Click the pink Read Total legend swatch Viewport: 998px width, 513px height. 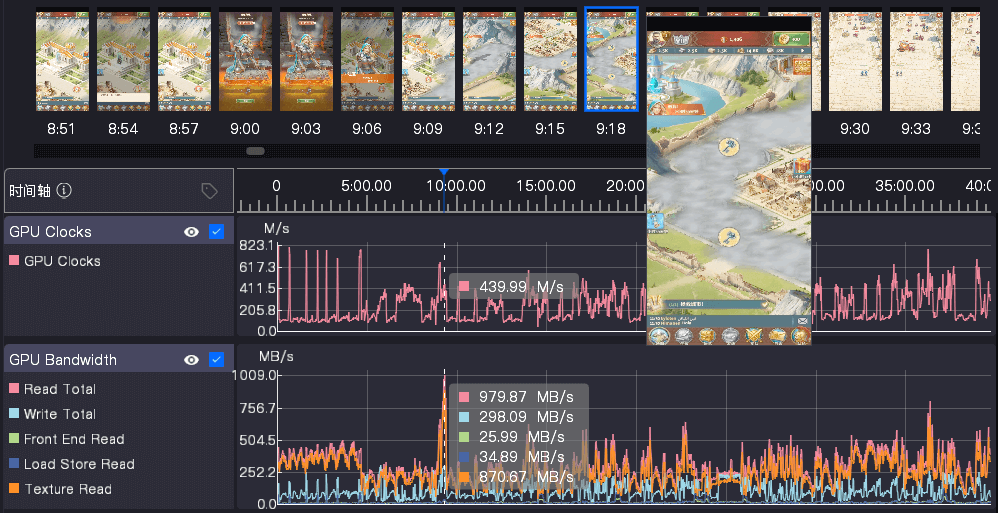pyautogui.click(x=14, y=388)
